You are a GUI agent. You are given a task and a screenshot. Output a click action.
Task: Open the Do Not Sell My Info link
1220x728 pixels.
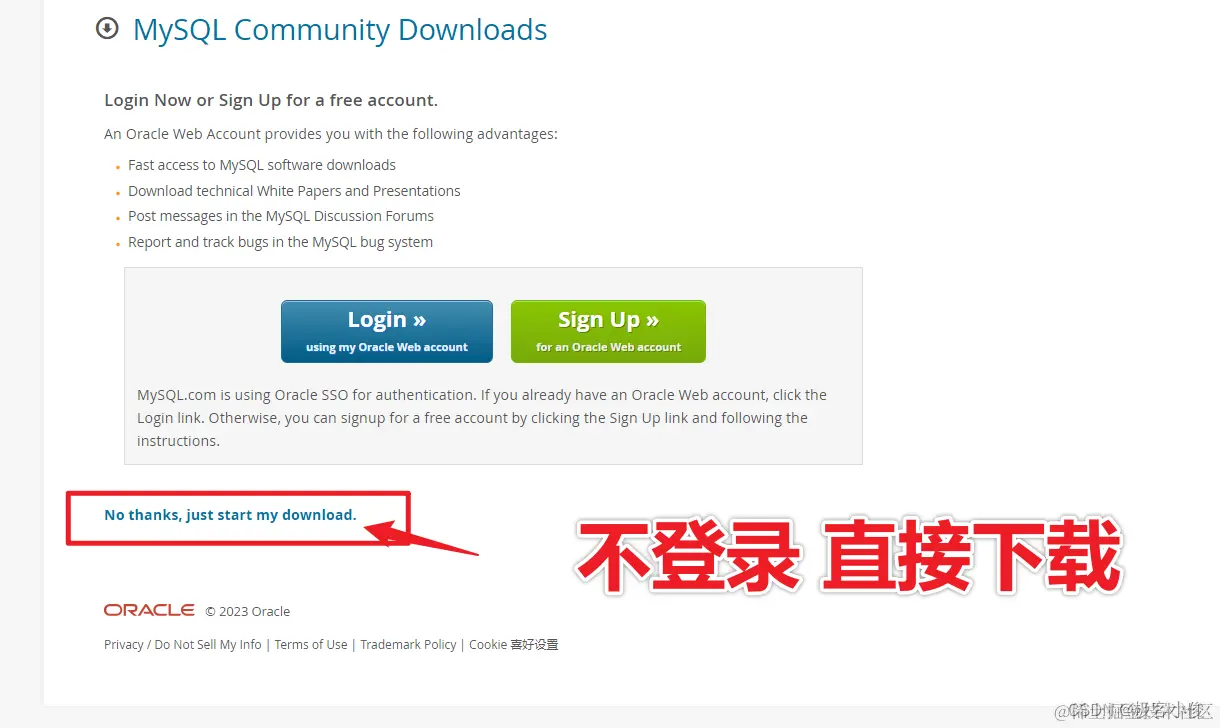coord(208,645)
